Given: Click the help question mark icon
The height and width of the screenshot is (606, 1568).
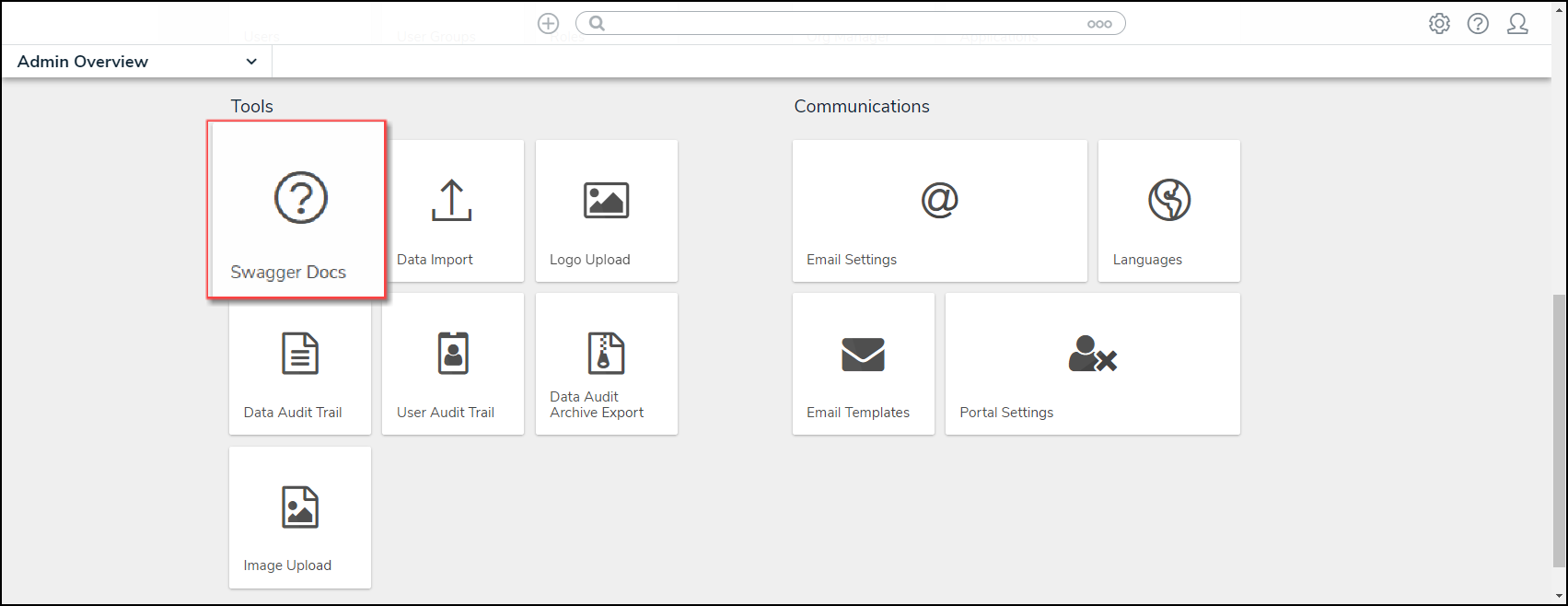Looking at the screenshot, I should click(1478, 24).
